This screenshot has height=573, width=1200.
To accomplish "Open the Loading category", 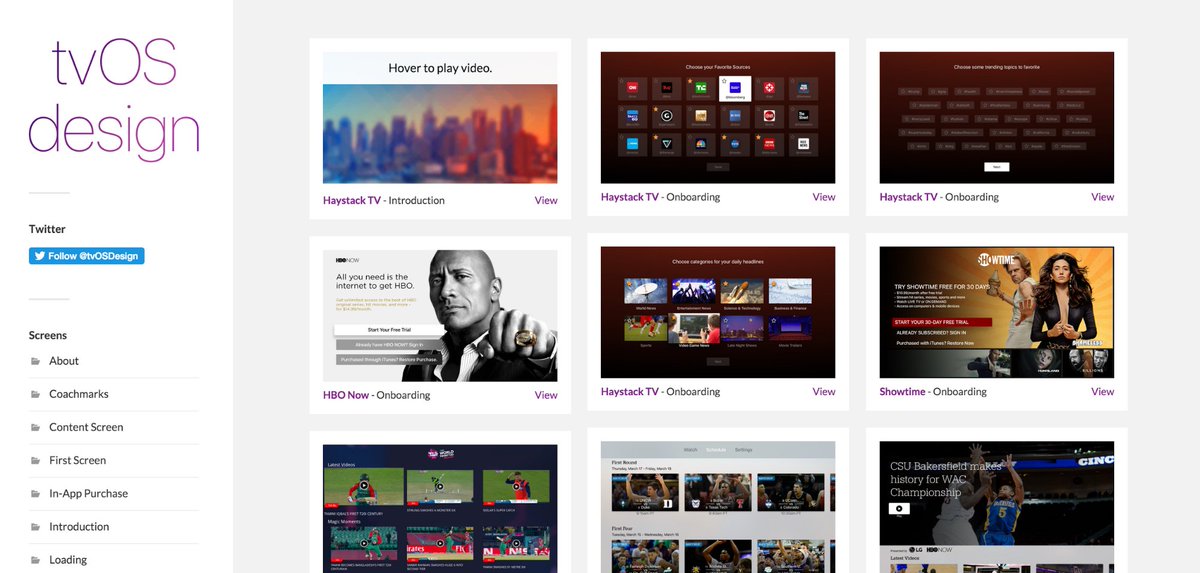I will point(68,560).
